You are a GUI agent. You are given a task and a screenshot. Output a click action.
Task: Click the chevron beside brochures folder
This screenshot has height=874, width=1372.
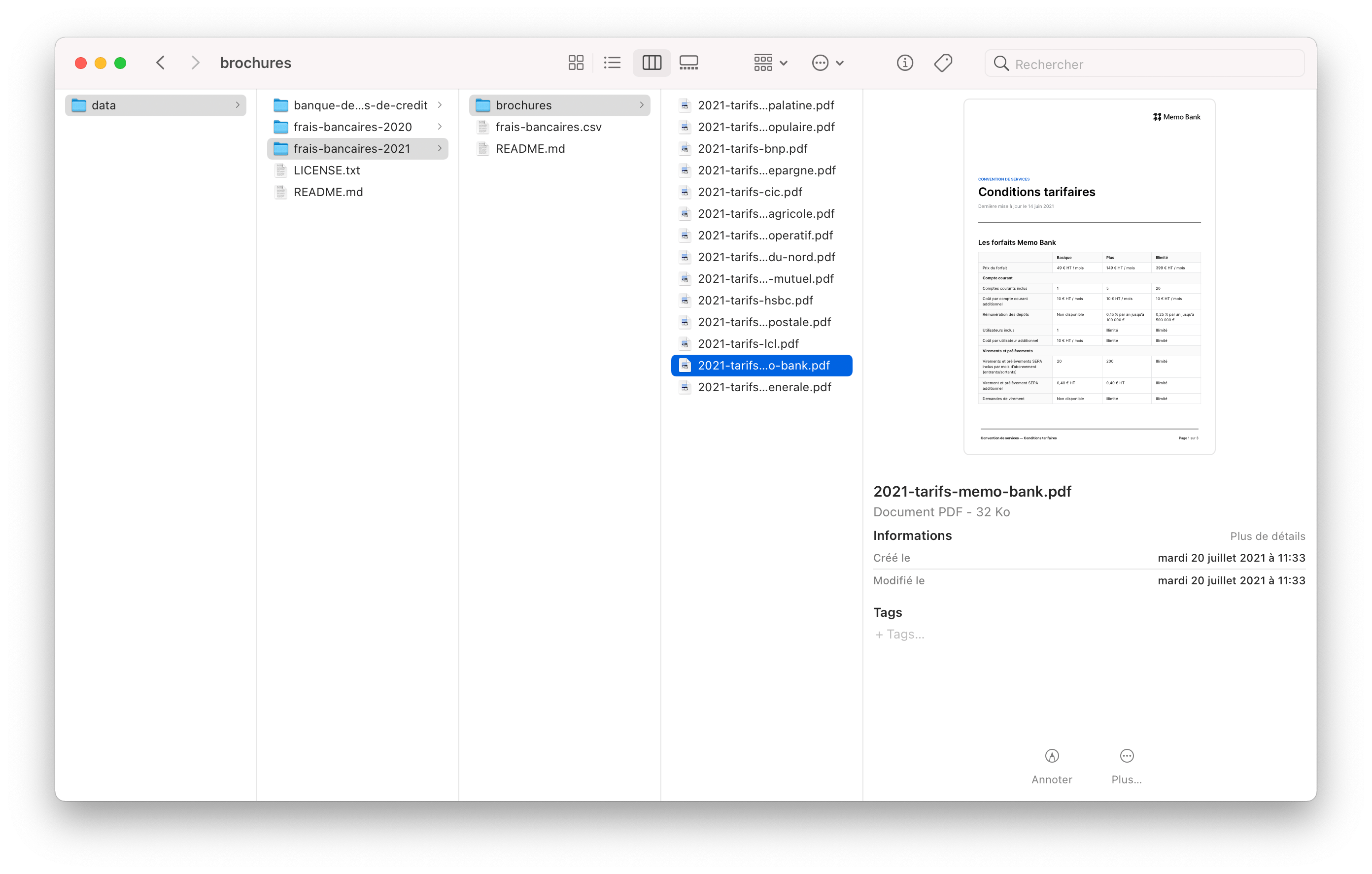641,105
